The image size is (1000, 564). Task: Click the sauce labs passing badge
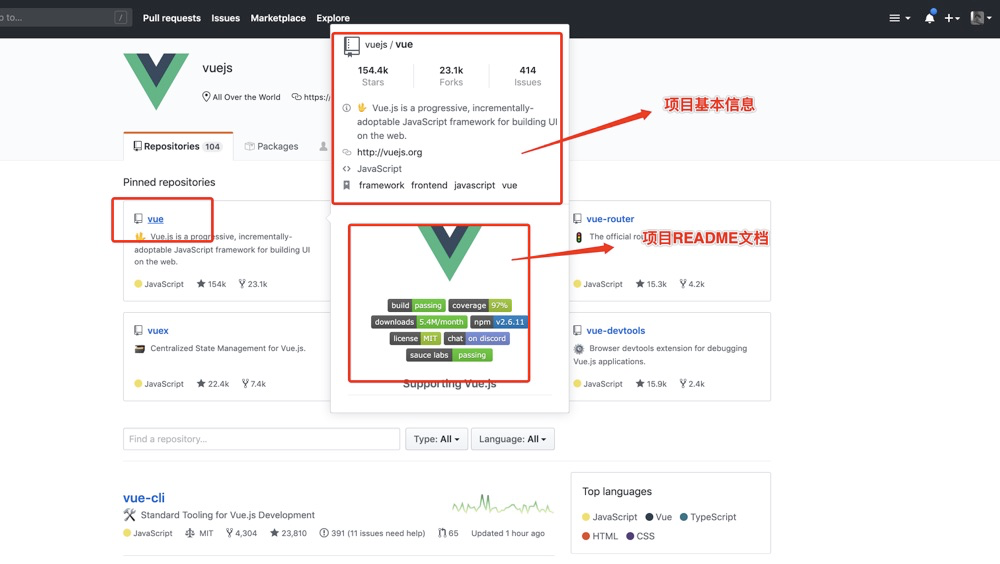[x=449, y=355]
